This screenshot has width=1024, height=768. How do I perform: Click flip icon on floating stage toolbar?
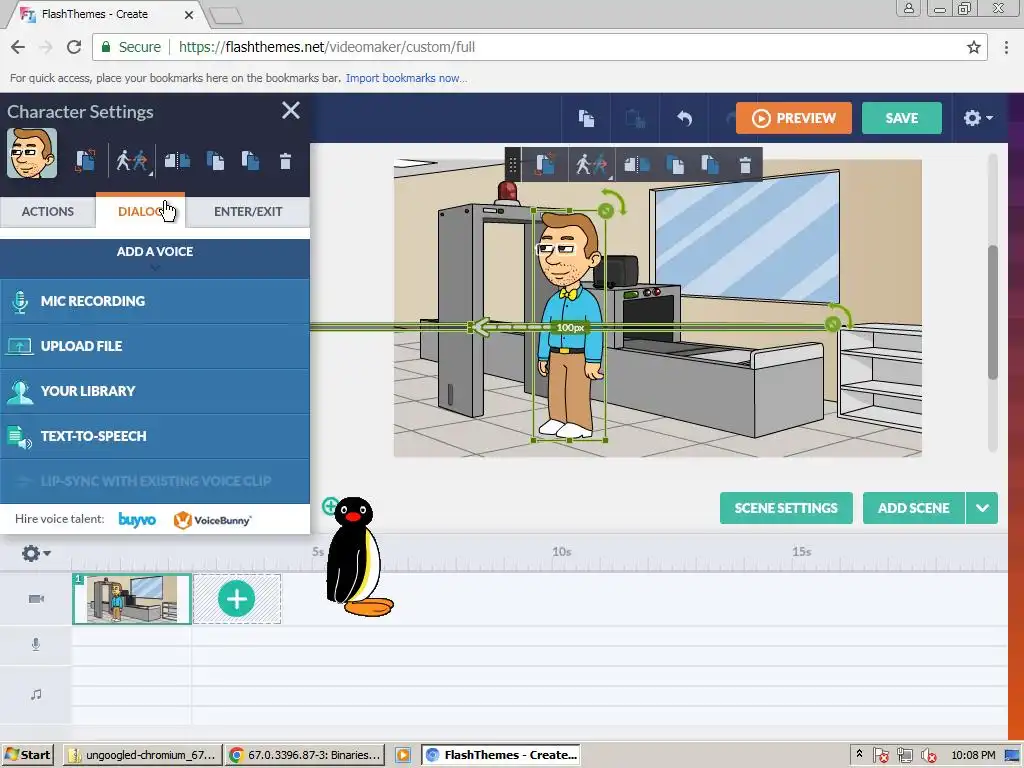636,165
